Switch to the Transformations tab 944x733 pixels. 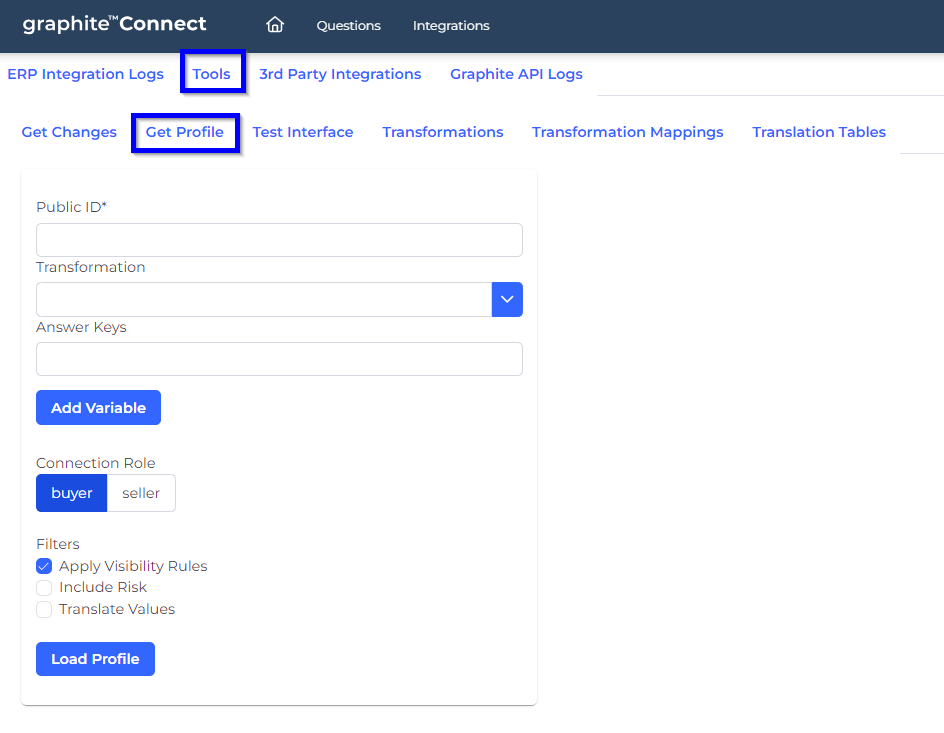pyautogui.click(x=443, y=131)
